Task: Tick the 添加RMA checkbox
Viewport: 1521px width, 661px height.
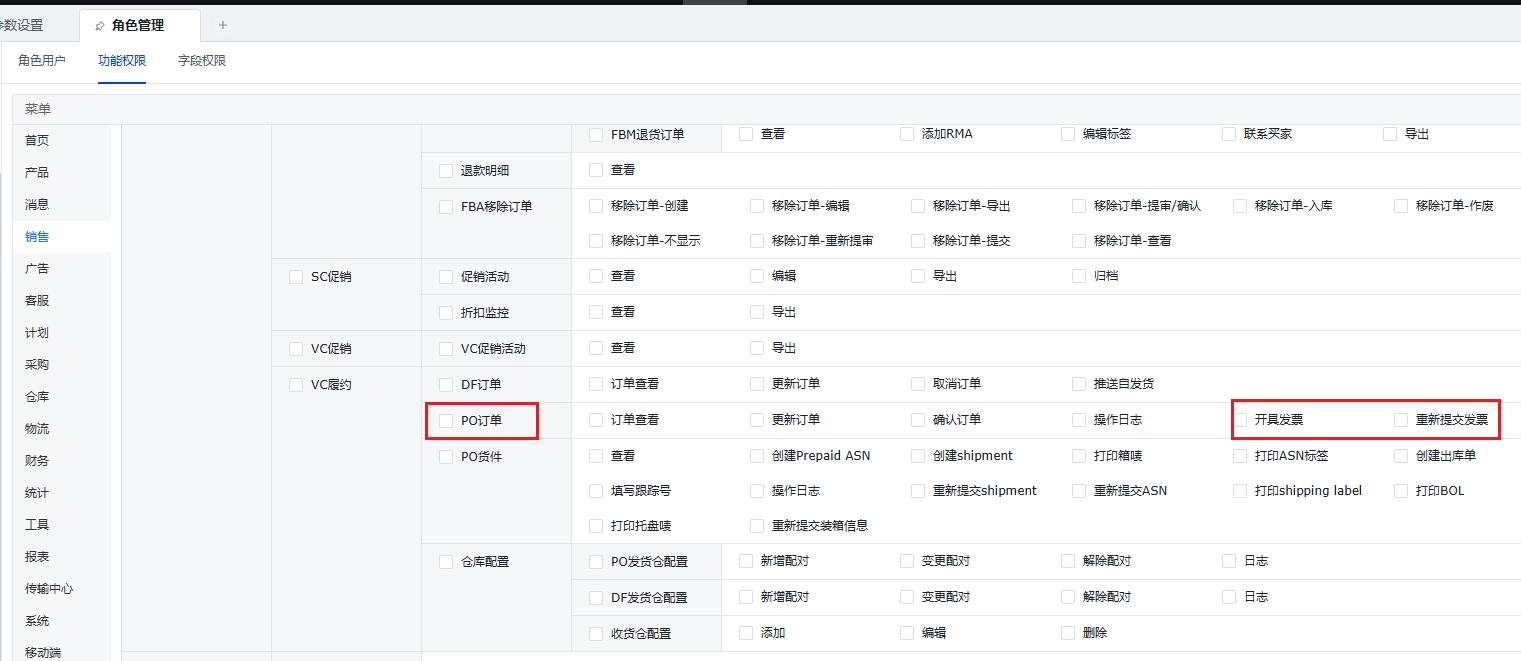Action: pos(907,134)
